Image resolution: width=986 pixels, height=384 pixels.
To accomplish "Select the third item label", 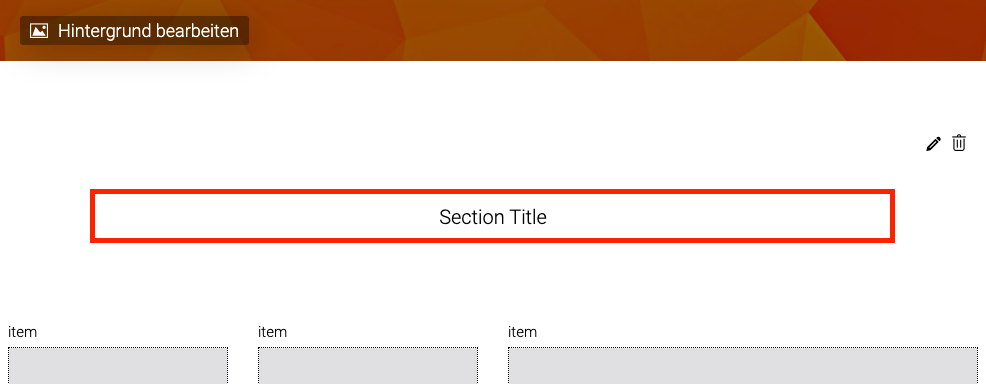I will click(523, 332).
